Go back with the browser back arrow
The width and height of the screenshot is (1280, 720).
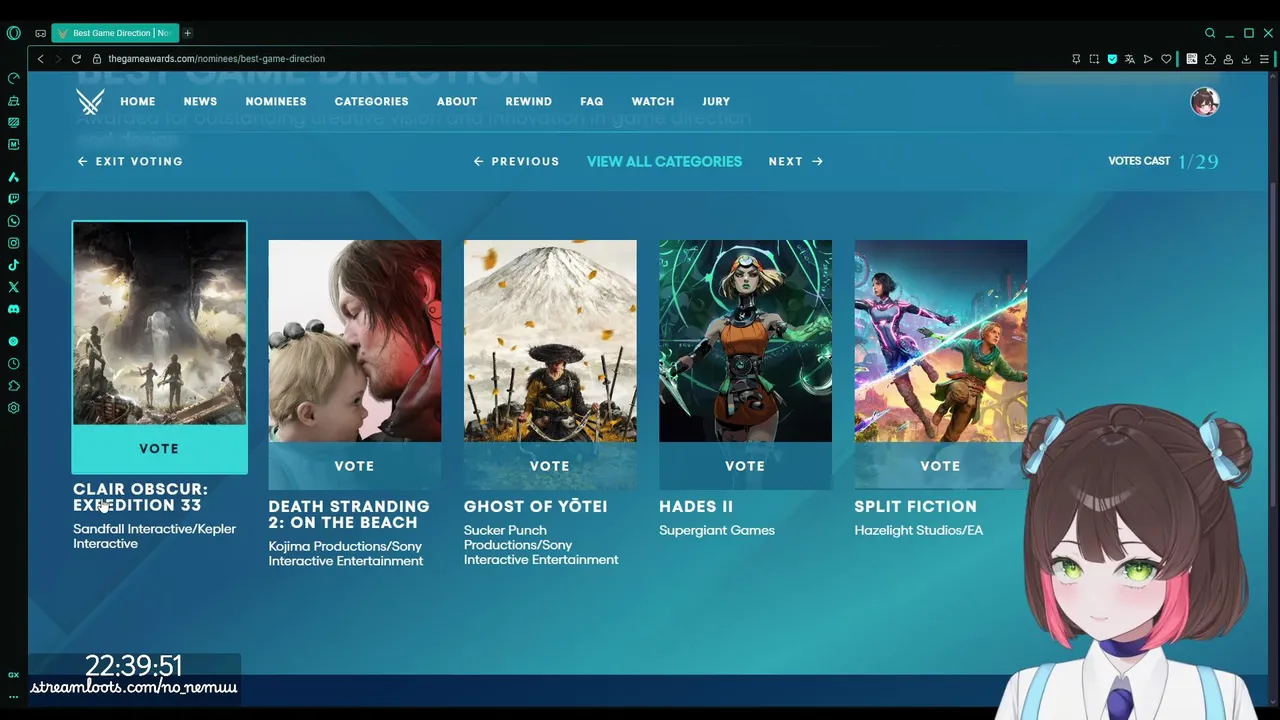coord(41,59)
